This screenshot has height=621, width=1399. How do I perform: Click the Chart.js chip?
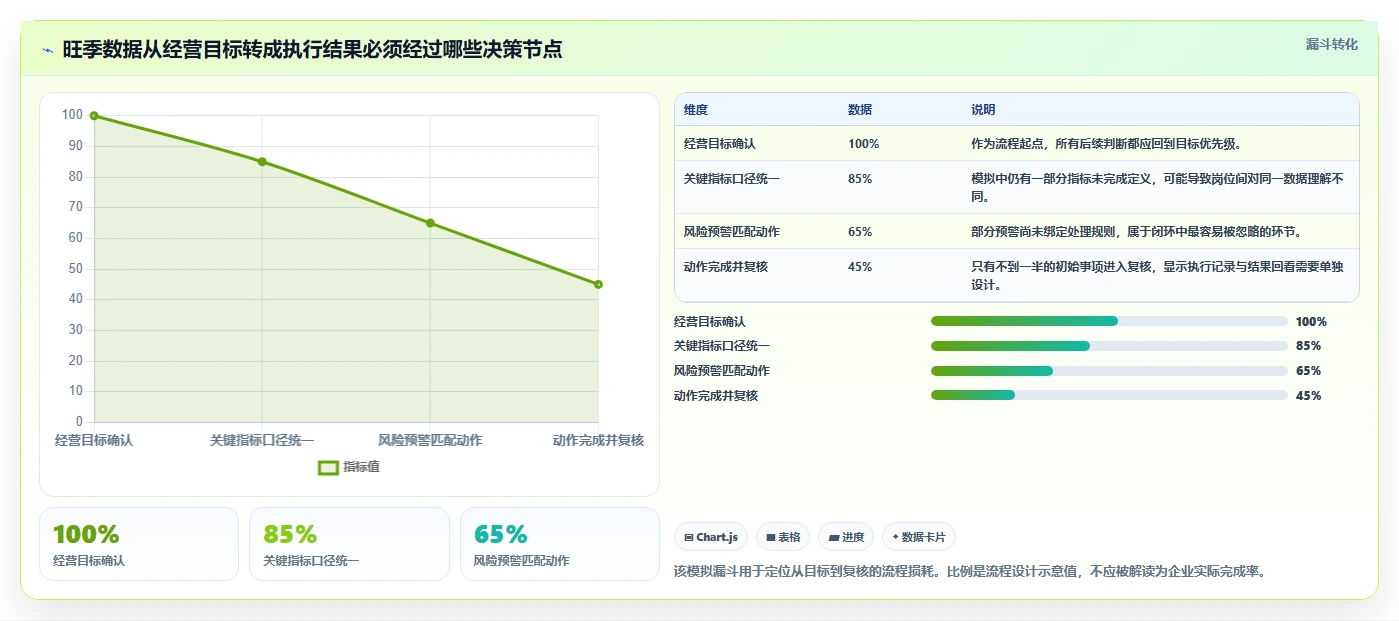pyautogui.click(x=710, y=537)
